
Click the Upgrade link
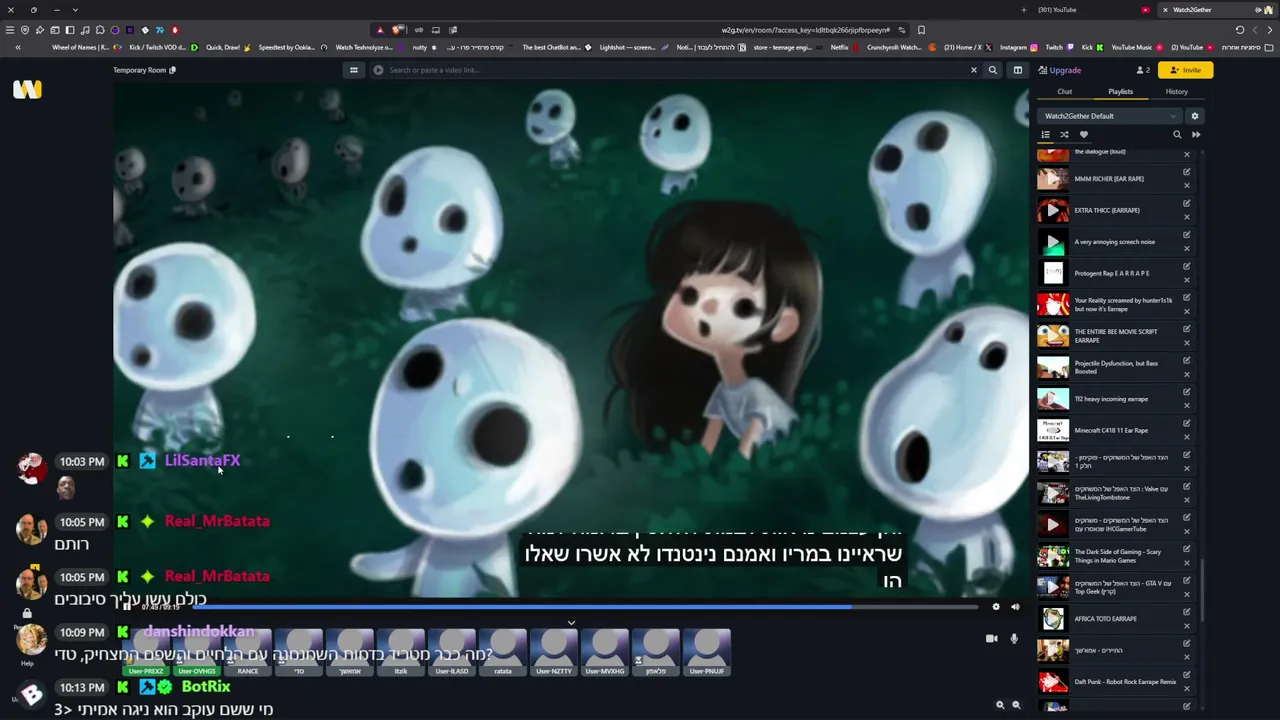pyautogui.click(x=1060, y=70)
